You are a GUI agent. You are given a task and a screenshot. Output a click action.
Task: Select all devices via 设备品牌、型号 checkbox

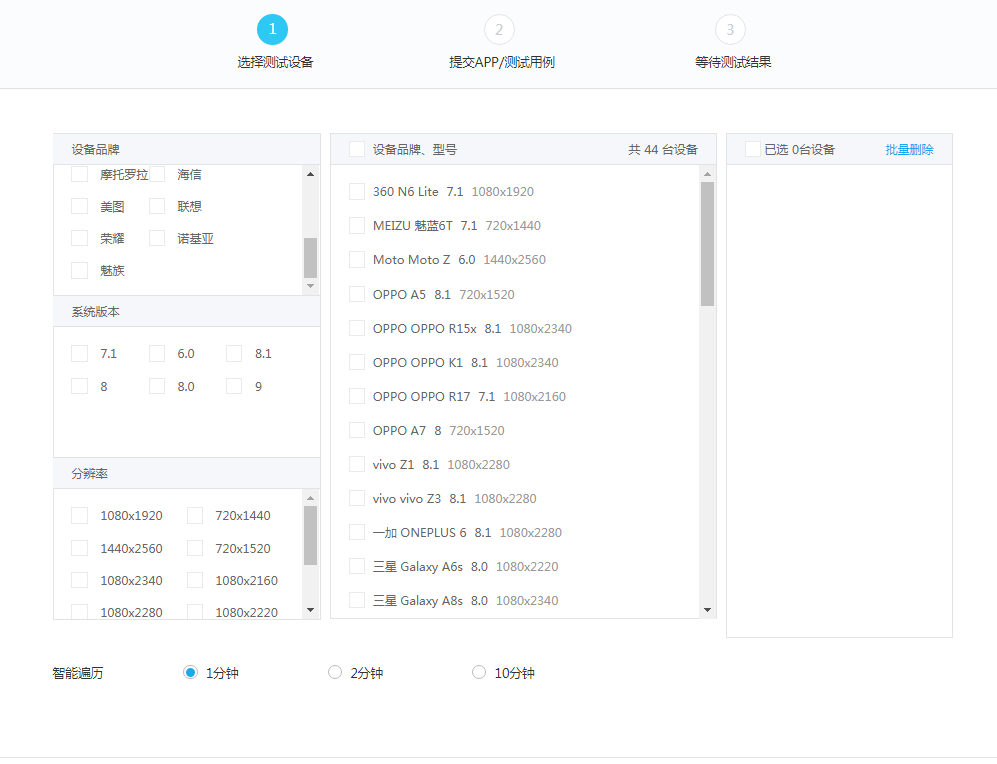357,149
